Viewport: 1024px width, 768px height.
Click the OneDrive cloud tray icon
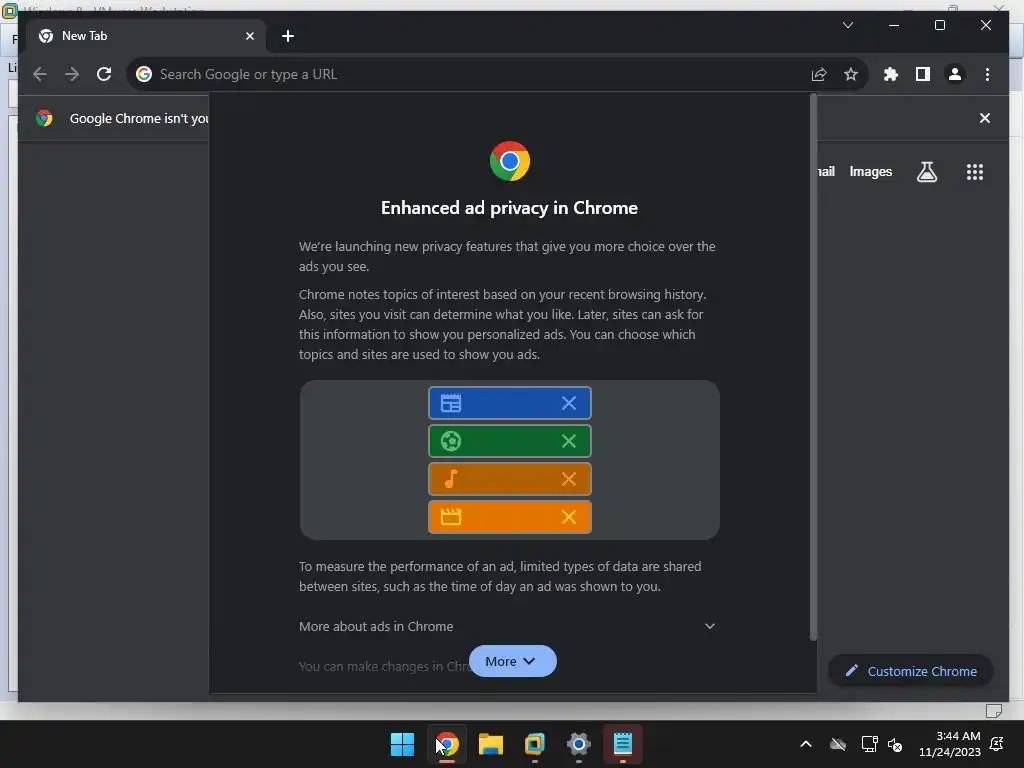[x=838, y=744]
